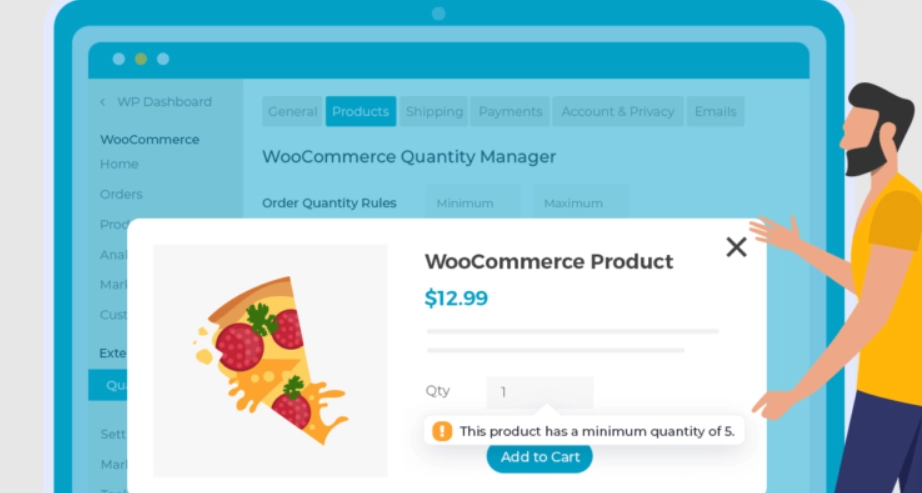Click the Minimum quantity field
Screen dimensions: 922x493
473,203
